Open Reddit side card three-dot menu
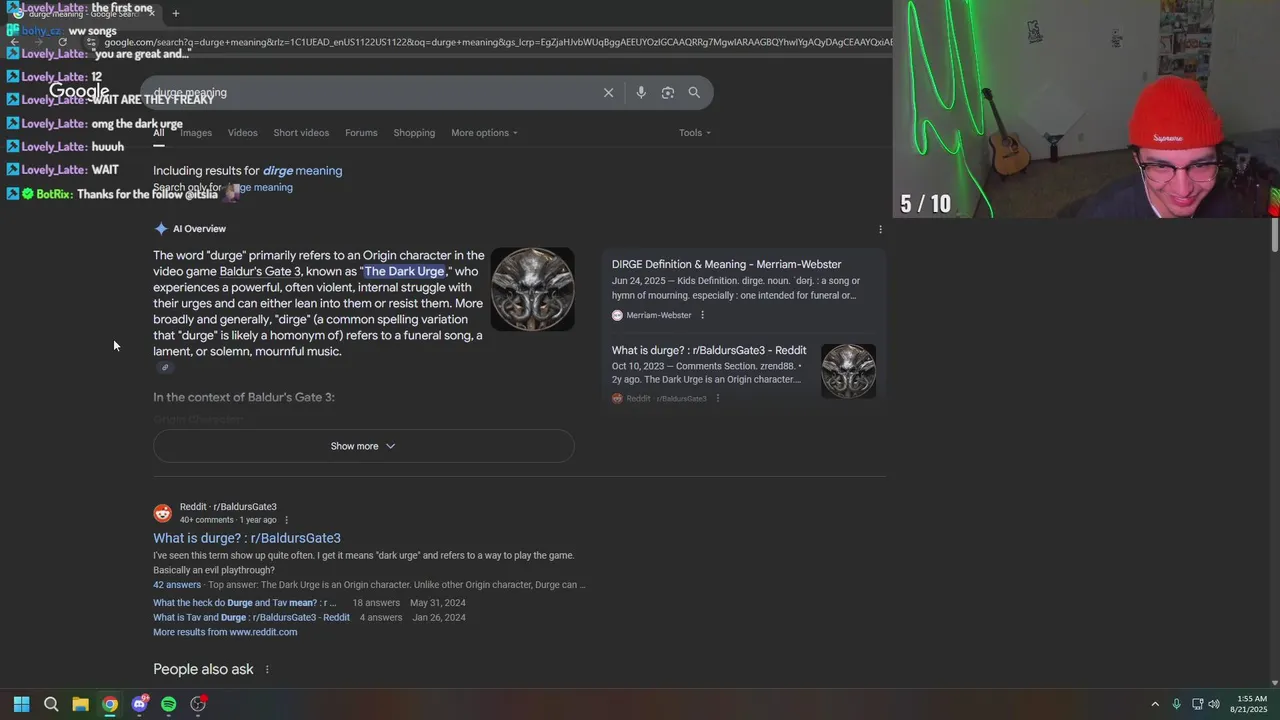Screen dimensions: 1280x720 pos(717,398)
